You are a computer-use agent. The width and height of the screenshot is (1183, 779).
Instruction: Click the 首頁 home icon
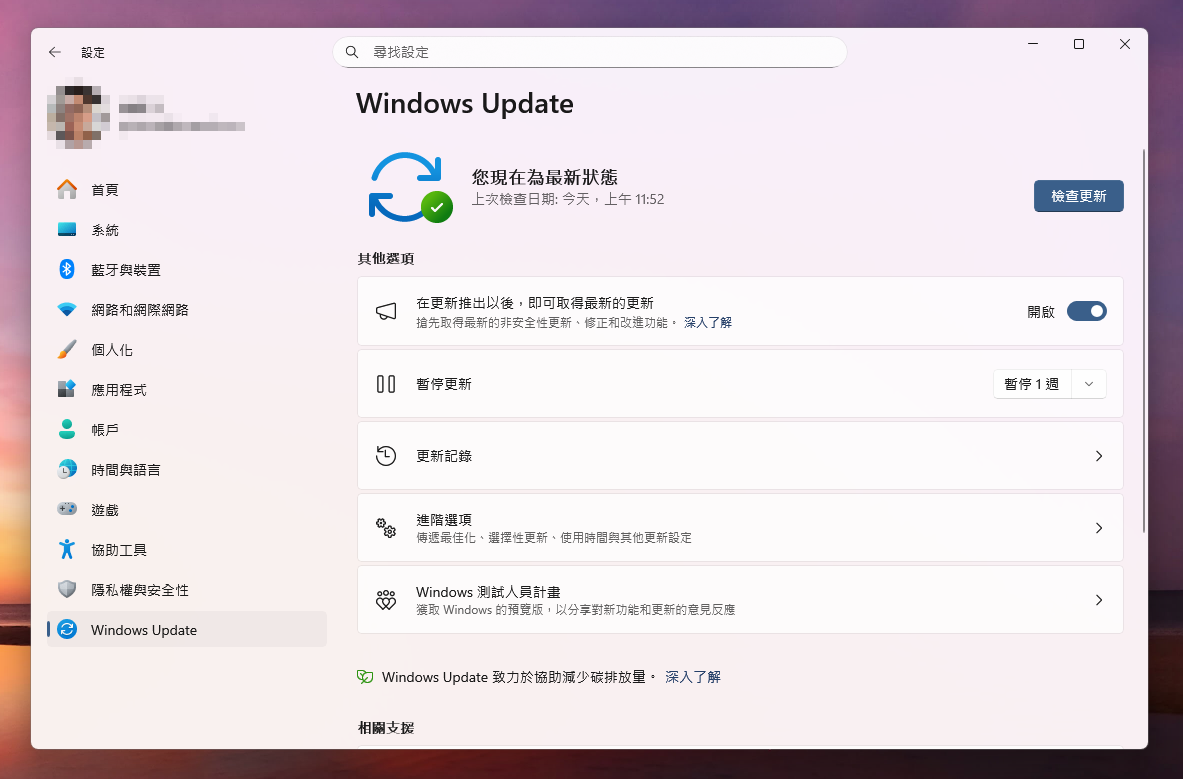67,190
